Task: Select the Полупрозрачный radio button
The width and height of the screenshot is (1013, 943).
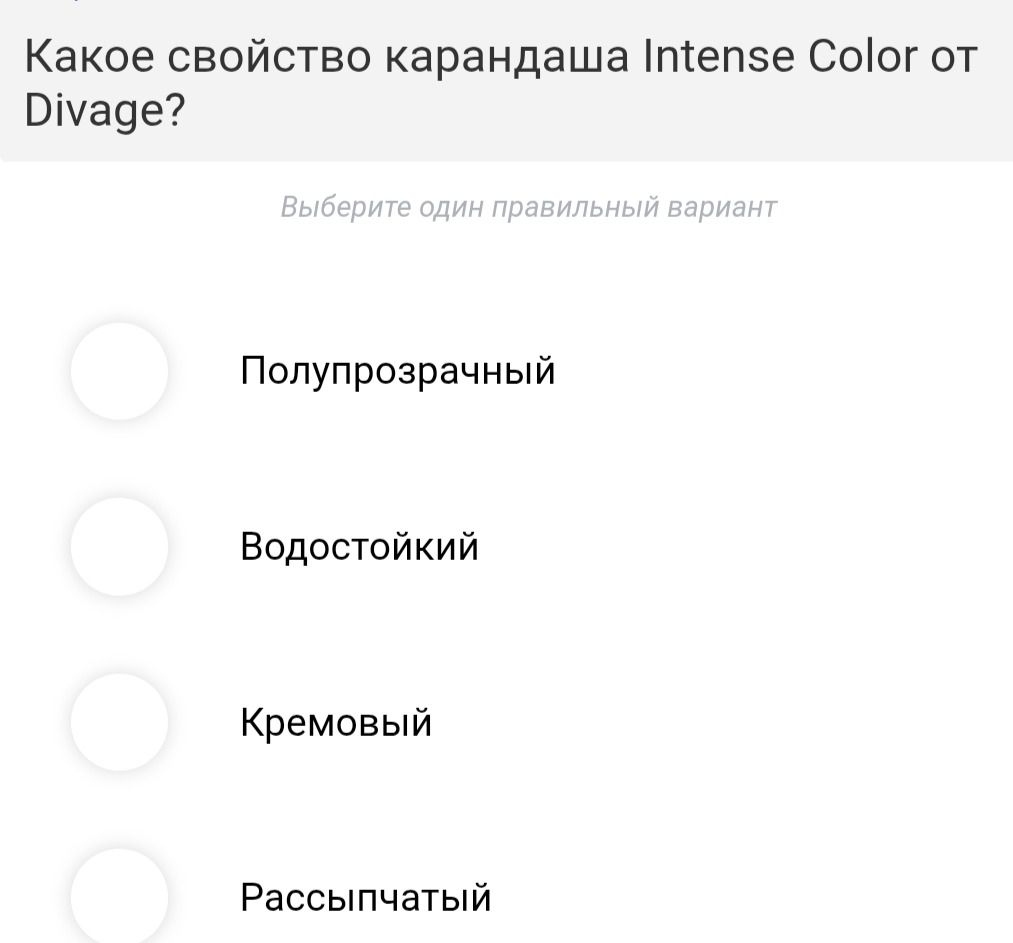Action: point(120,371)
